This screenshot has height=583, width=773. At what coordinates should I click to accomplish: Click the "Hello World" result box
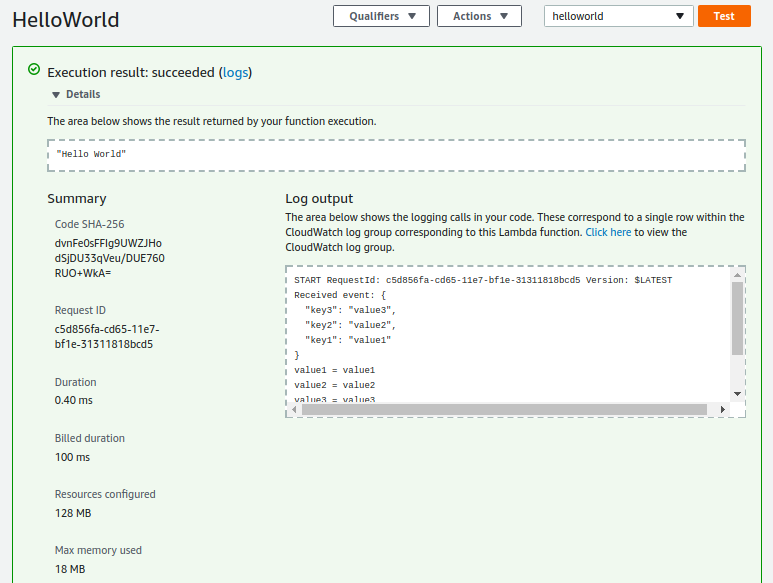(x=396, y=155)
